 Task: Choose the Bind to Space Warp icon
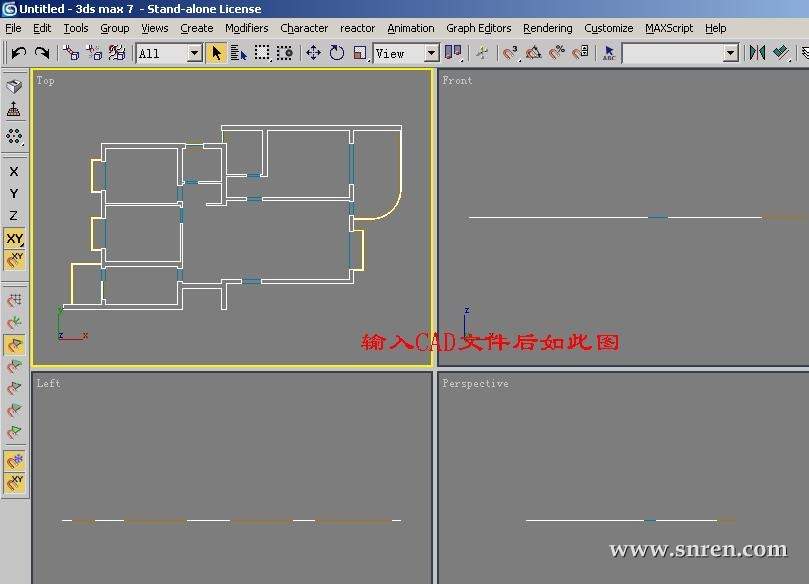point(117,53)
